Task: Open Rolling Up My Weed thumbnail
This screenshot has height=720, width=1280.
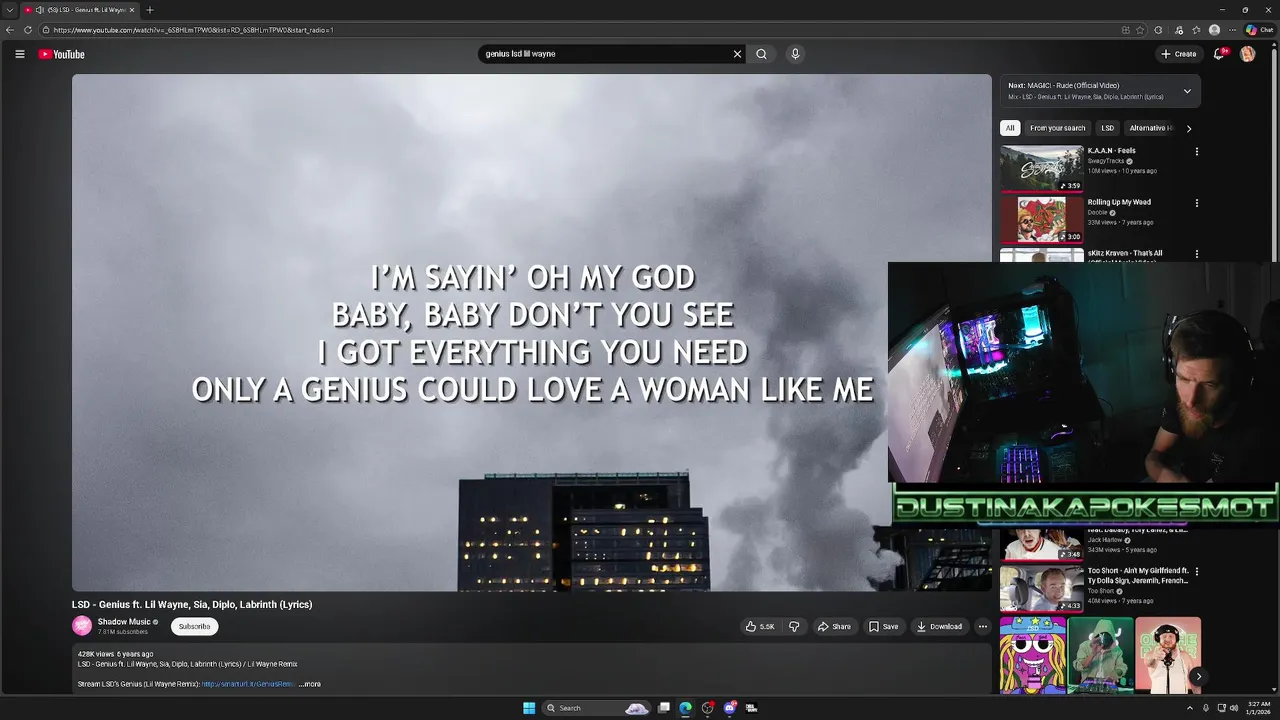Action: click(x=1042, y=219)
